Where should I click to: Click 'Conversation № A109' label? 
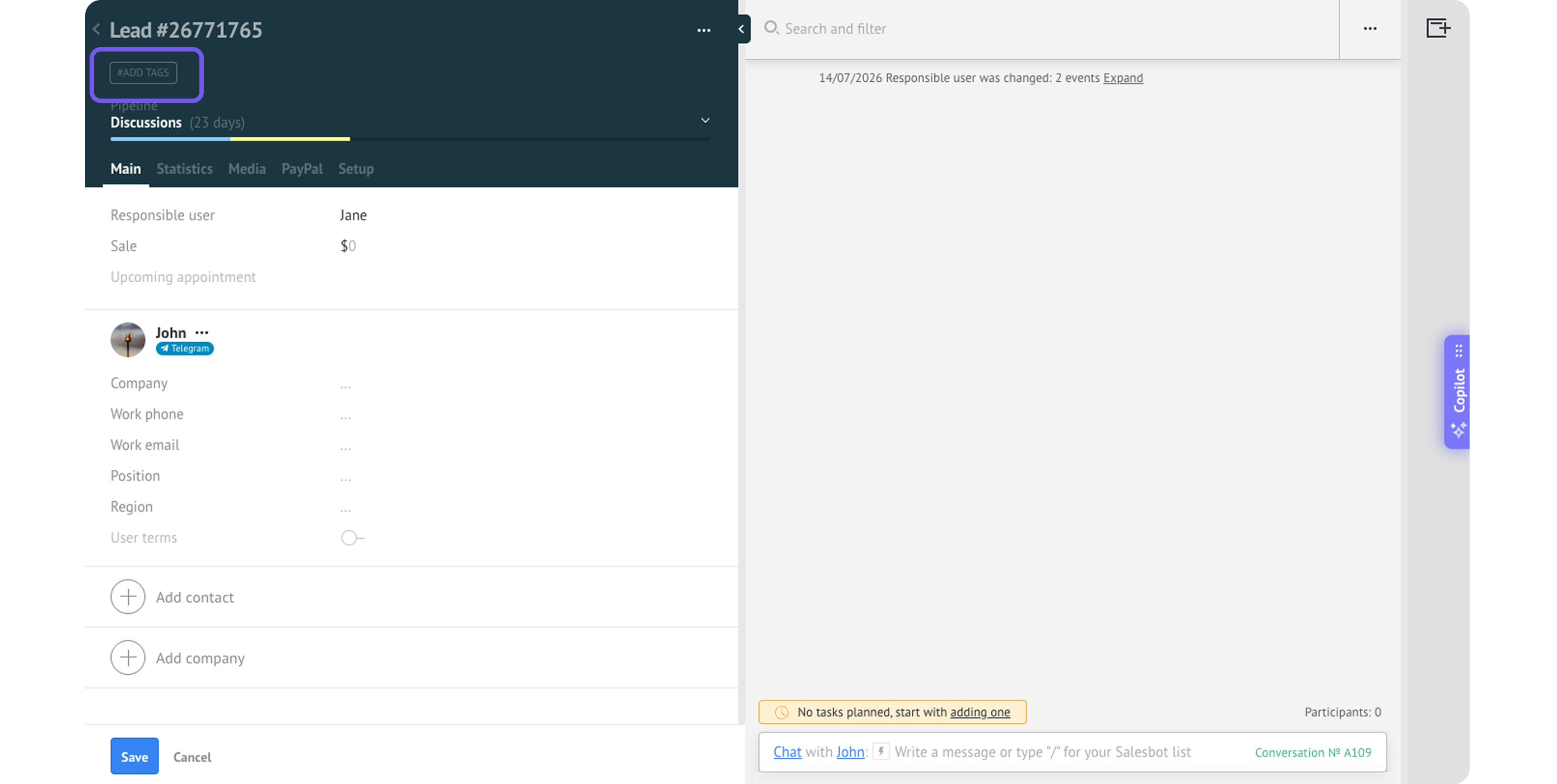[1313, 752]
